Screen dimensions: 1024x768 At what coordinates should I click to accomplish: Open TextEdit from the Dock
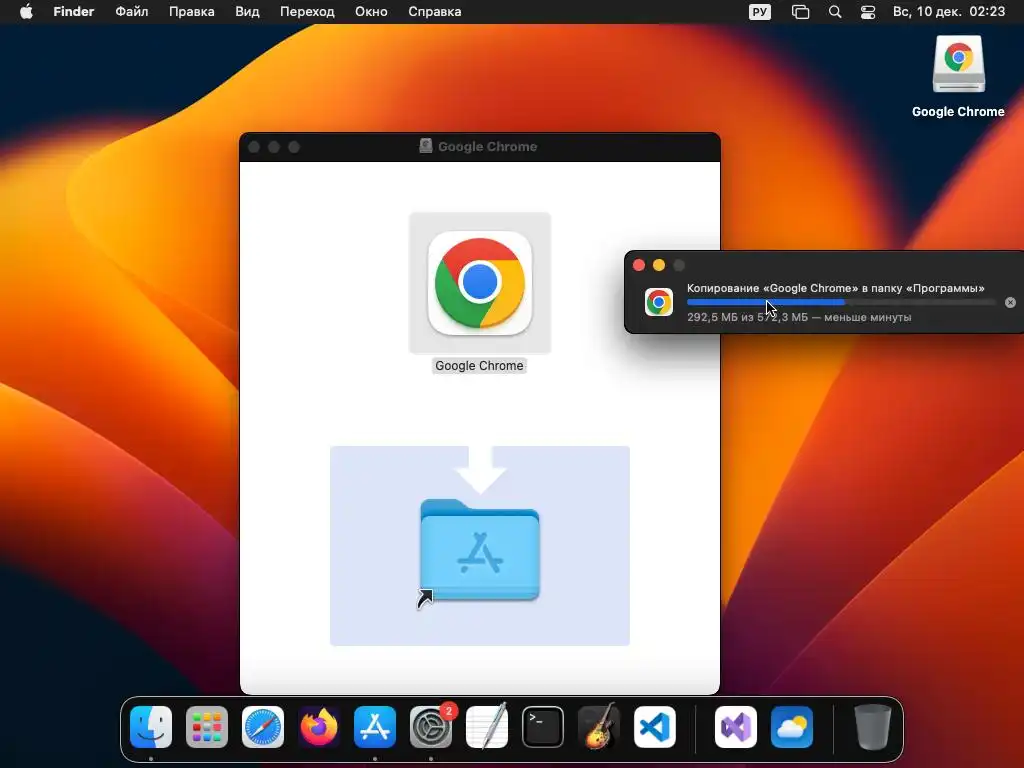(x=487, y=726)
